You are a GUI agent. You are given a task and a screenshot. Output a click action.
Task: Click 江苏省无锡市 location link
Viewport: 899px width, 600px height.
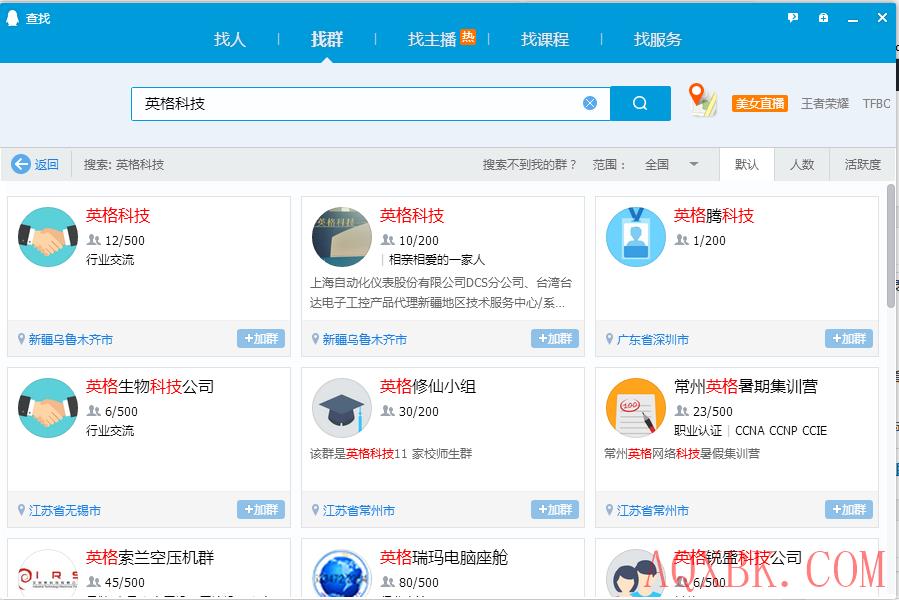tap(65, 511)
